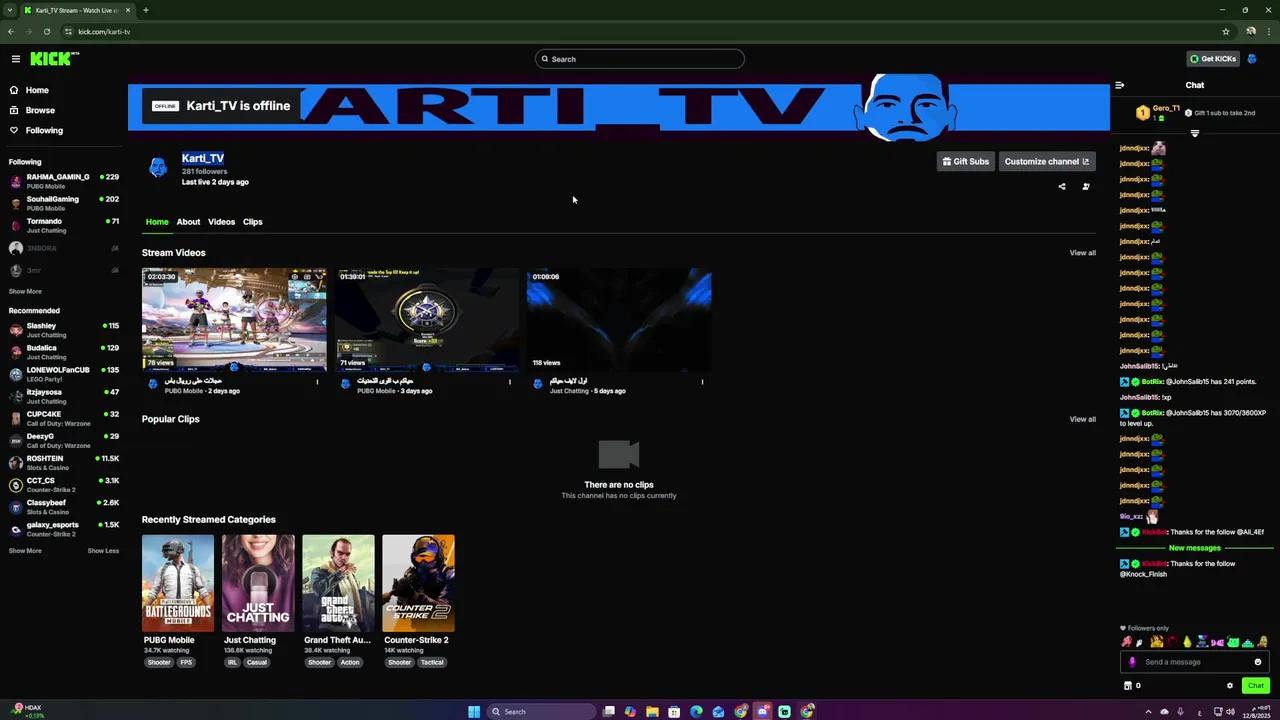Open the first stream video thumbnail
Image resolution: width=1280 pixels, height=720 pixels.
(234, 320)
